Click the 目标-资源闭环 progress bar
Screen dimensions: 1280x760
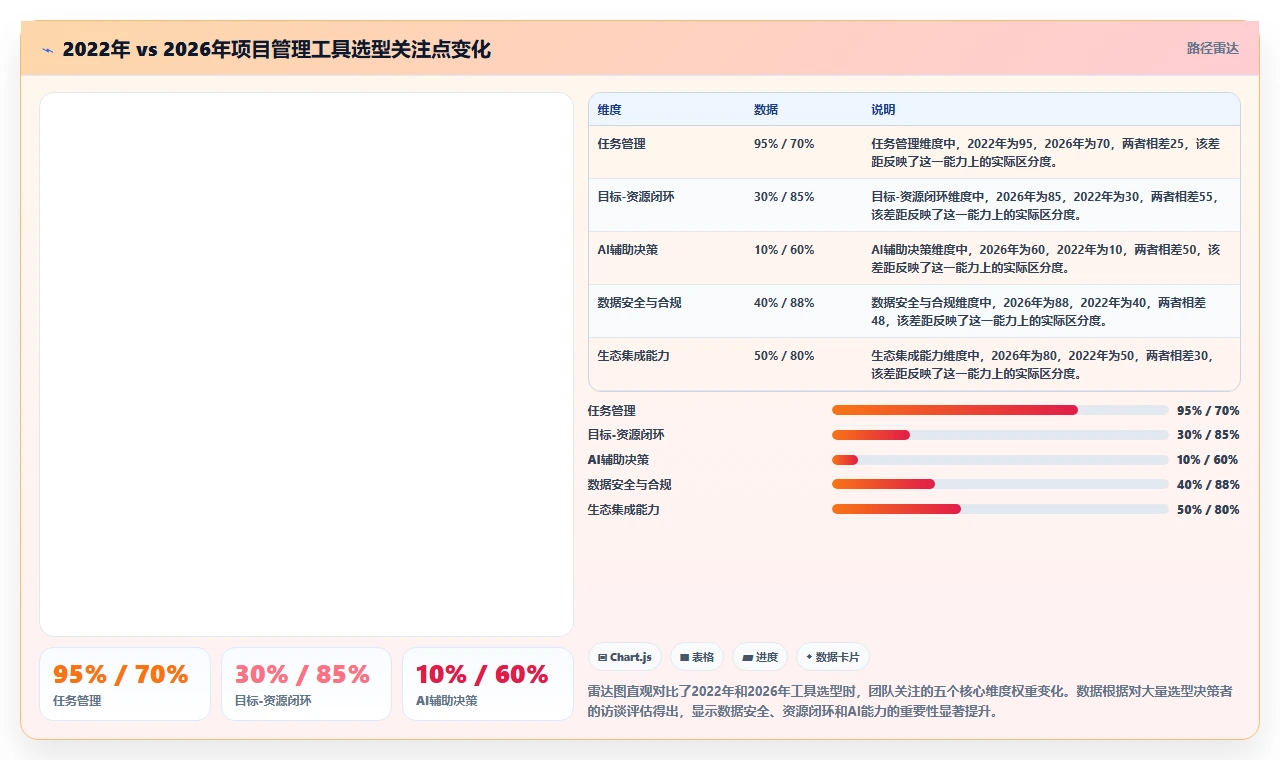tap(1000, 435)
